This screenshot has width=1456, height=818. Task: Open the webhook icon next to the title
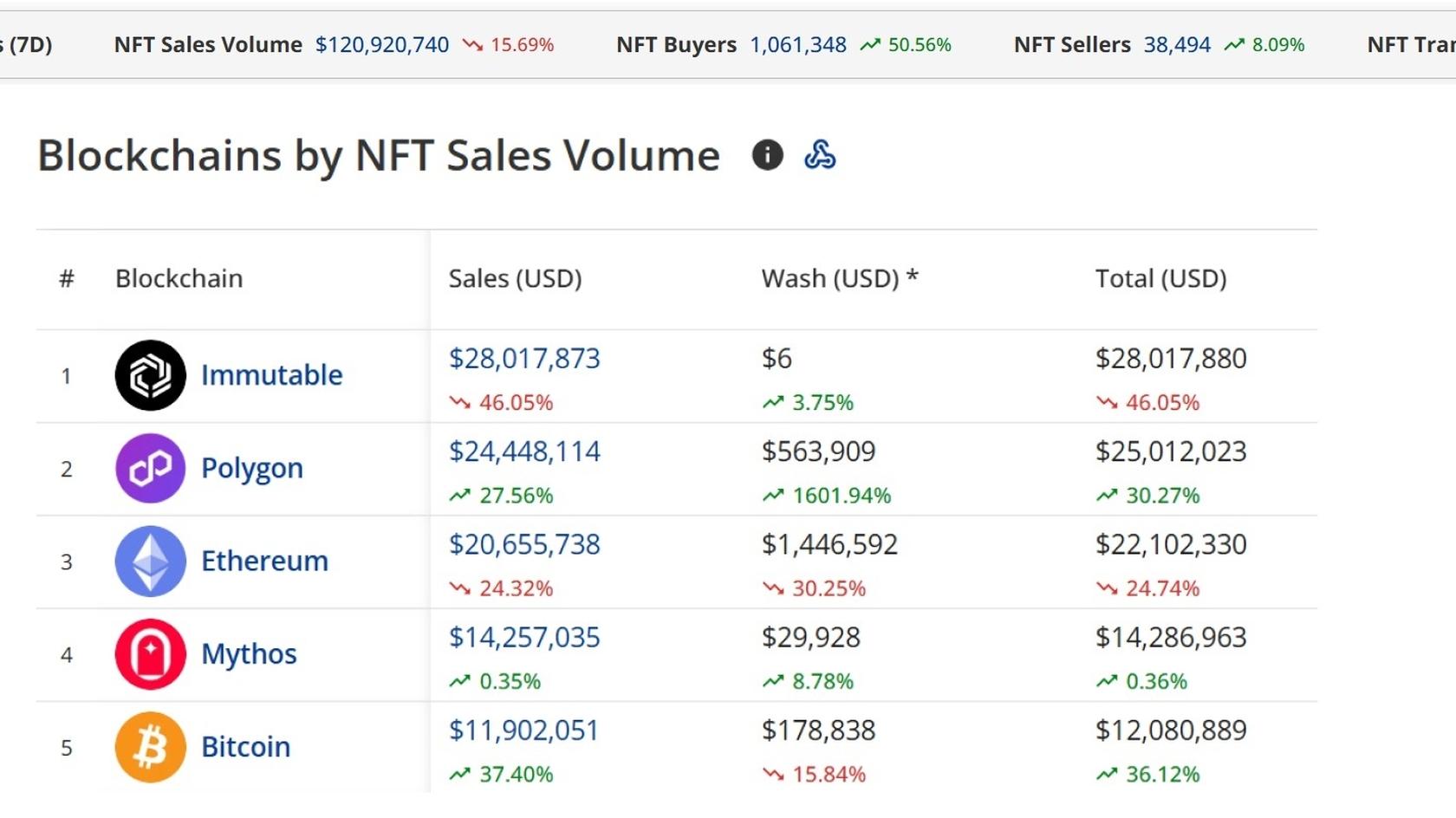(x=820, y=155)
